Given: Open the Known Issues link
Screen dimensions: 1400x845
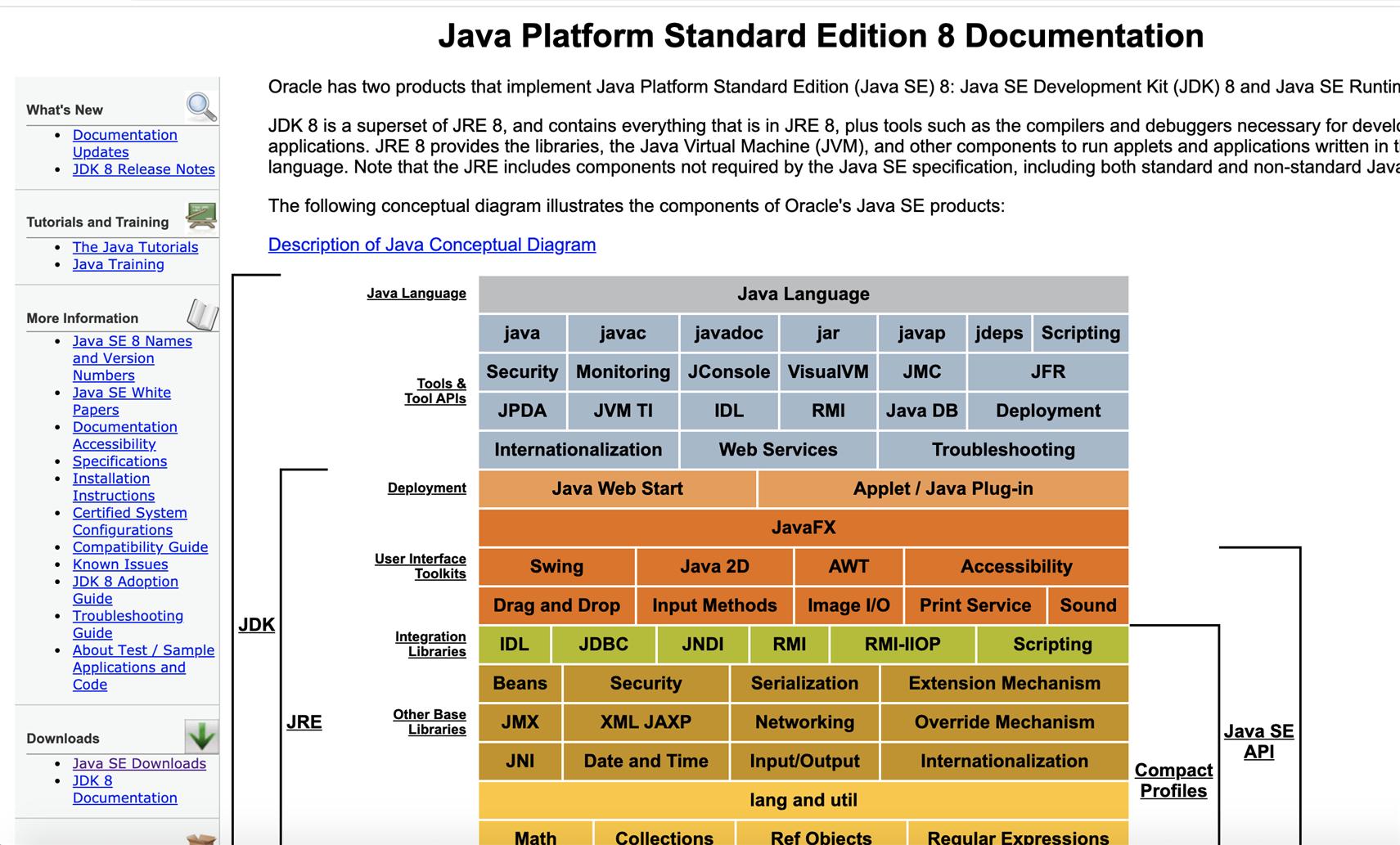Looking at the screenshot, I should [x=120, y=564].
